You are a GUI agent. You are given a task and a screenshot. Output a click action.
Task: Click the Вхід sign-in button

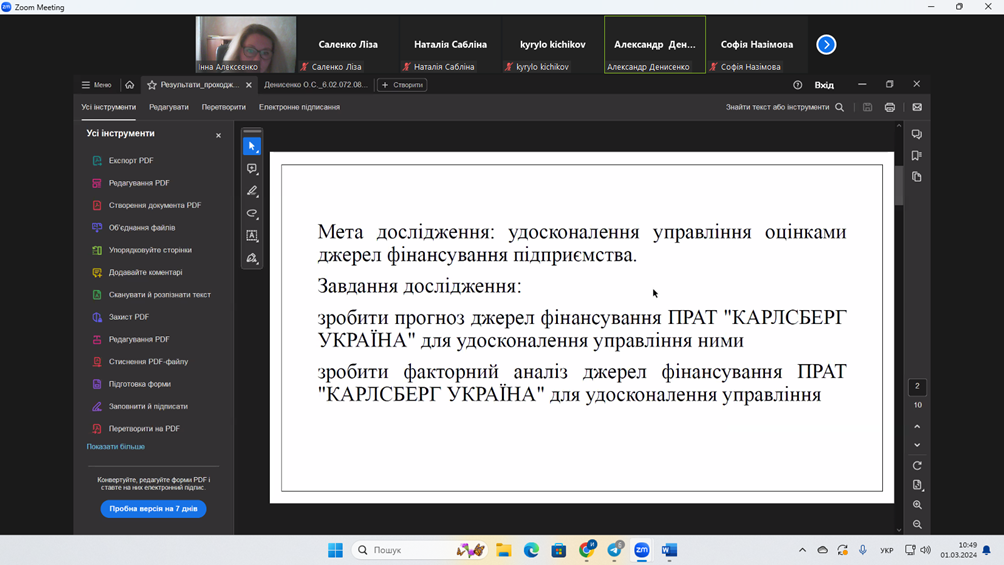(824, 85)
